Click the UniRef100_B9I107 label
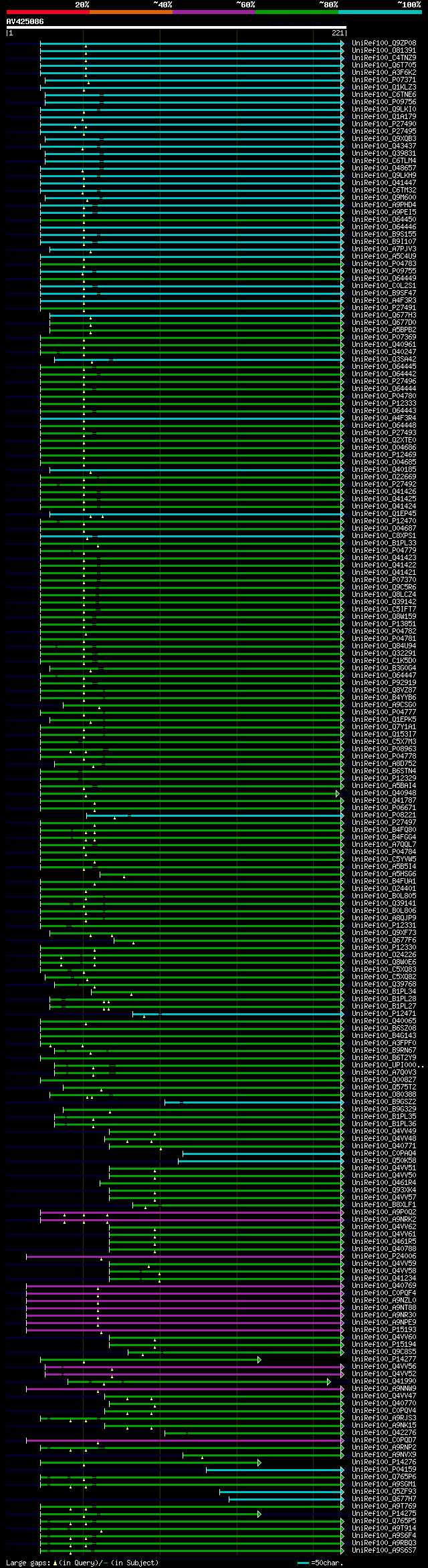The height and width of the screenshot is (1568, 428). tap(384, 241)
